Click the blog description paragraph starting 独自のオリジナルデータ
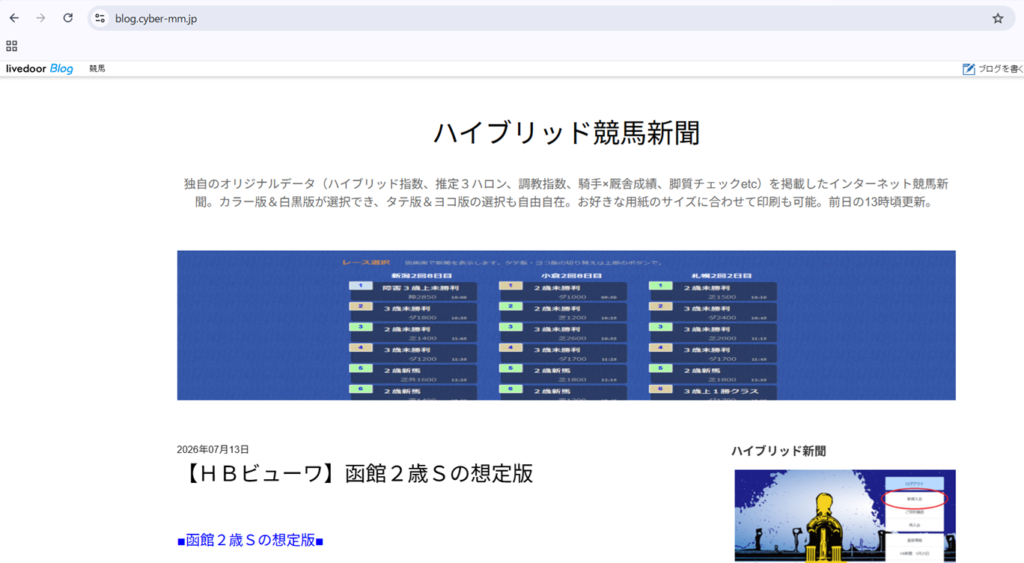The height and width of the screenshot is (563, 1024). tap(566, 193)
